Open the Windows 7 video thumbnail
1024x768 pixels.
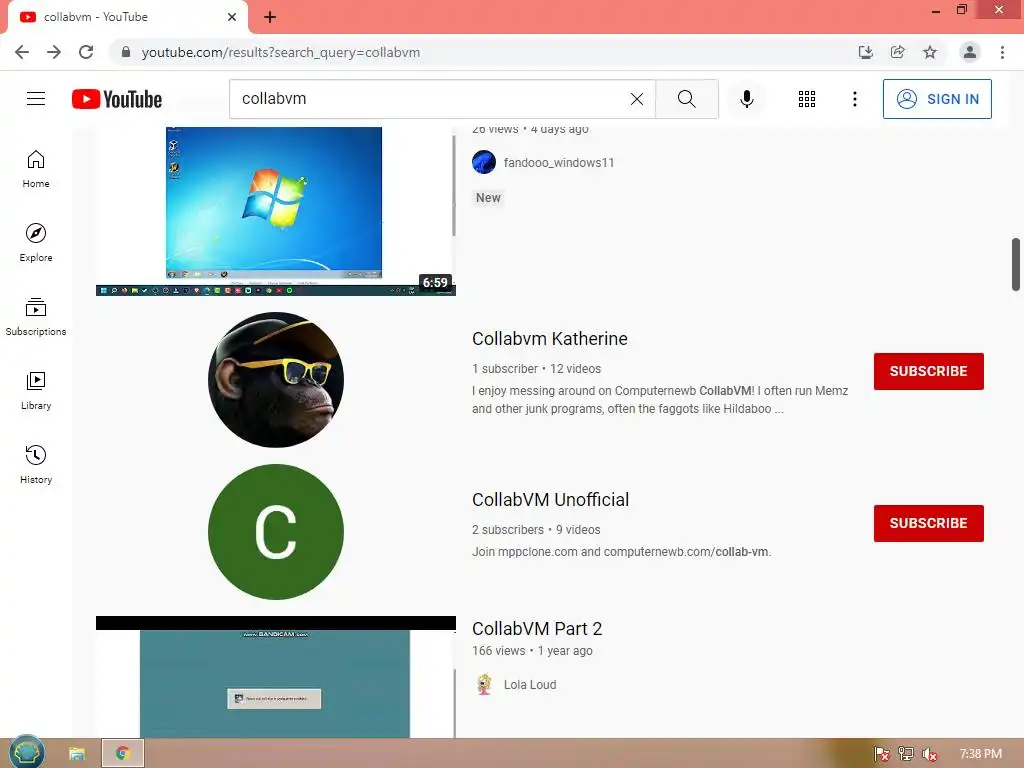pos(276,211)
